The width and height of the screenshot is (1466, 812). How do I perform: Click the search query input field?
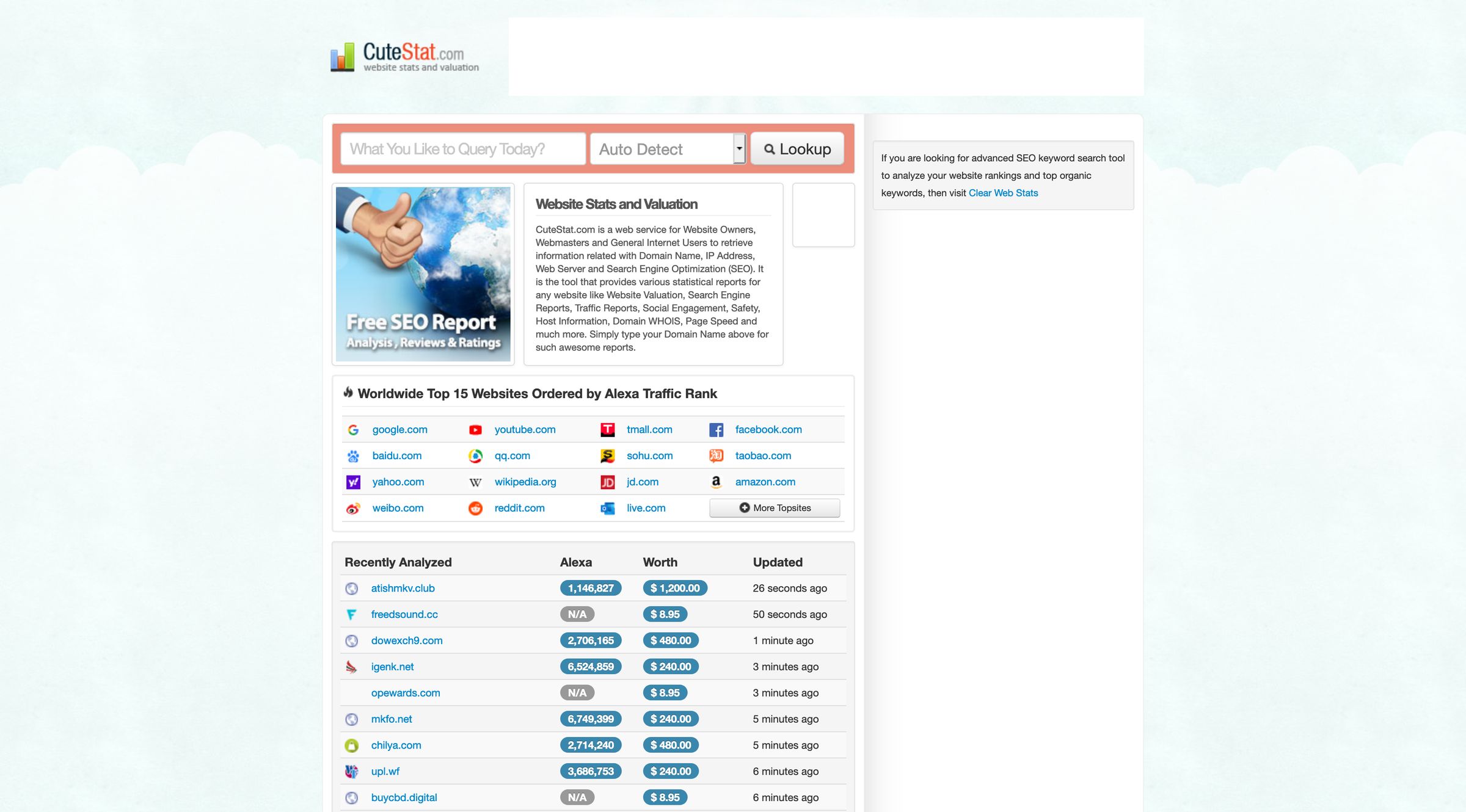(x=462, y=148)
